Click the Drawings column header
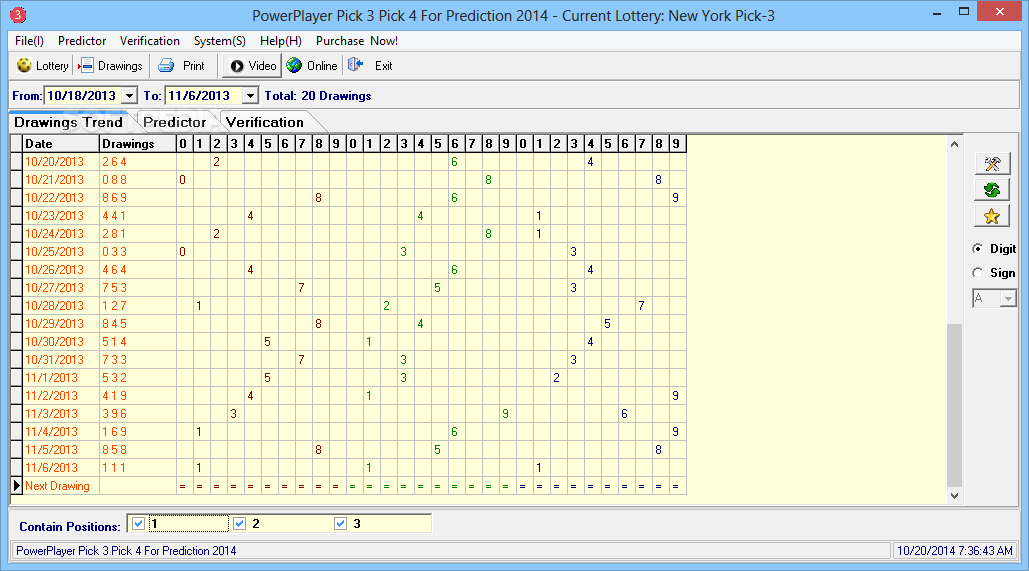This screenshot has height=571, width=1029. 137,144
